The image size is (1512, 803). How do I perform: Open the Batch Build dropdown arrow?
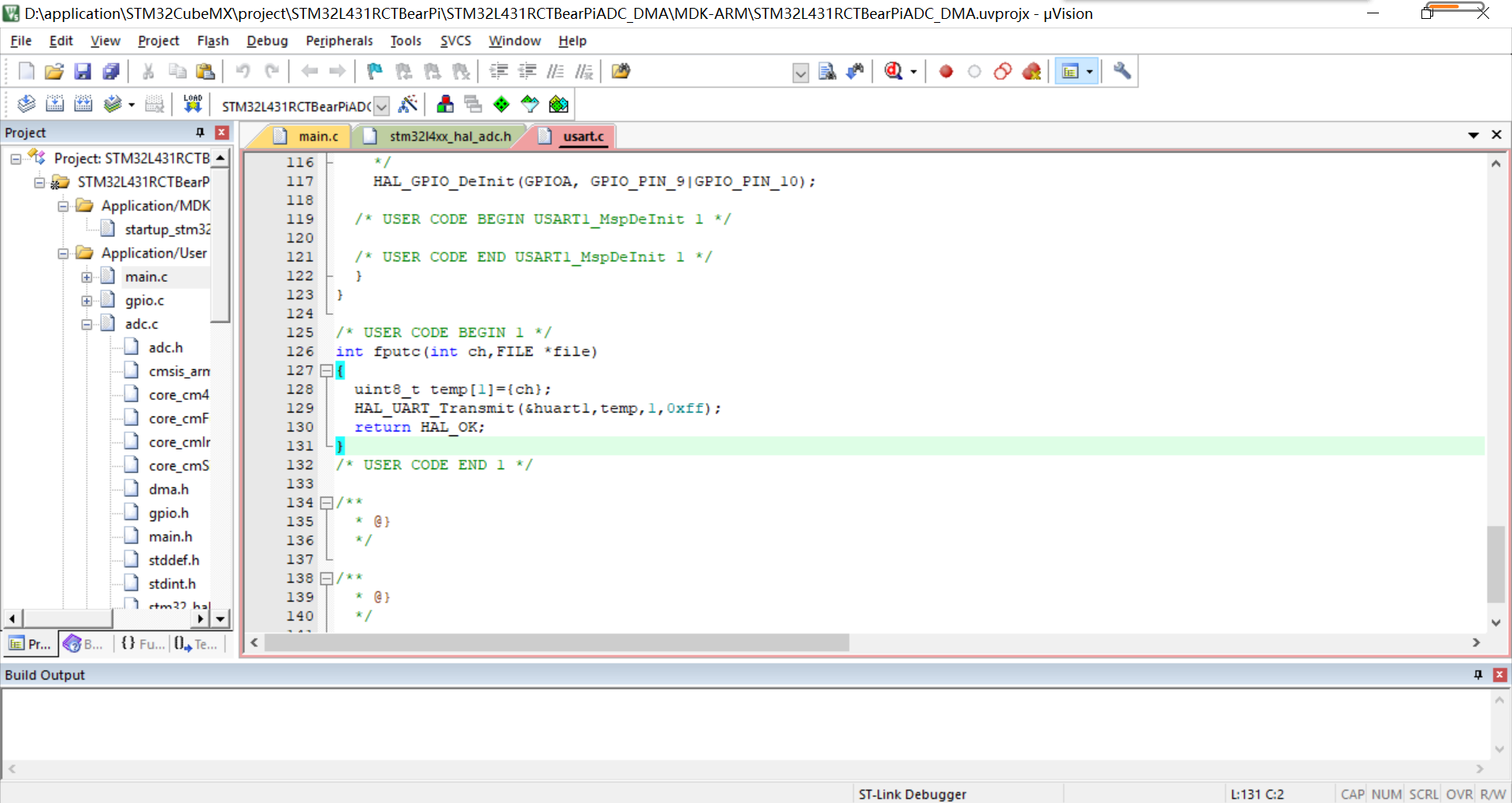click(x=132, y=104)
